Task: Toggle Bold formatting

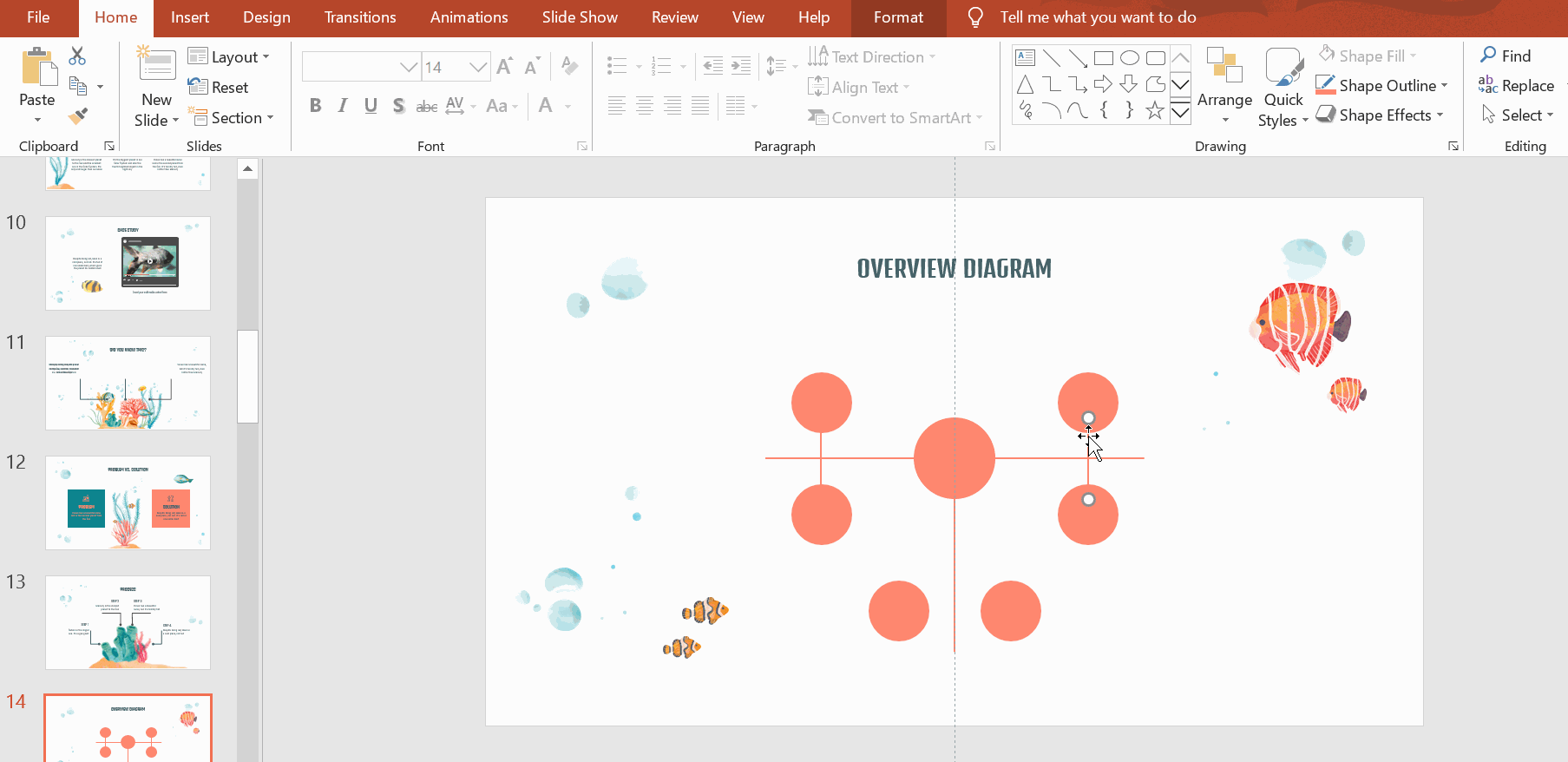Action: click(x=315, y=106)
